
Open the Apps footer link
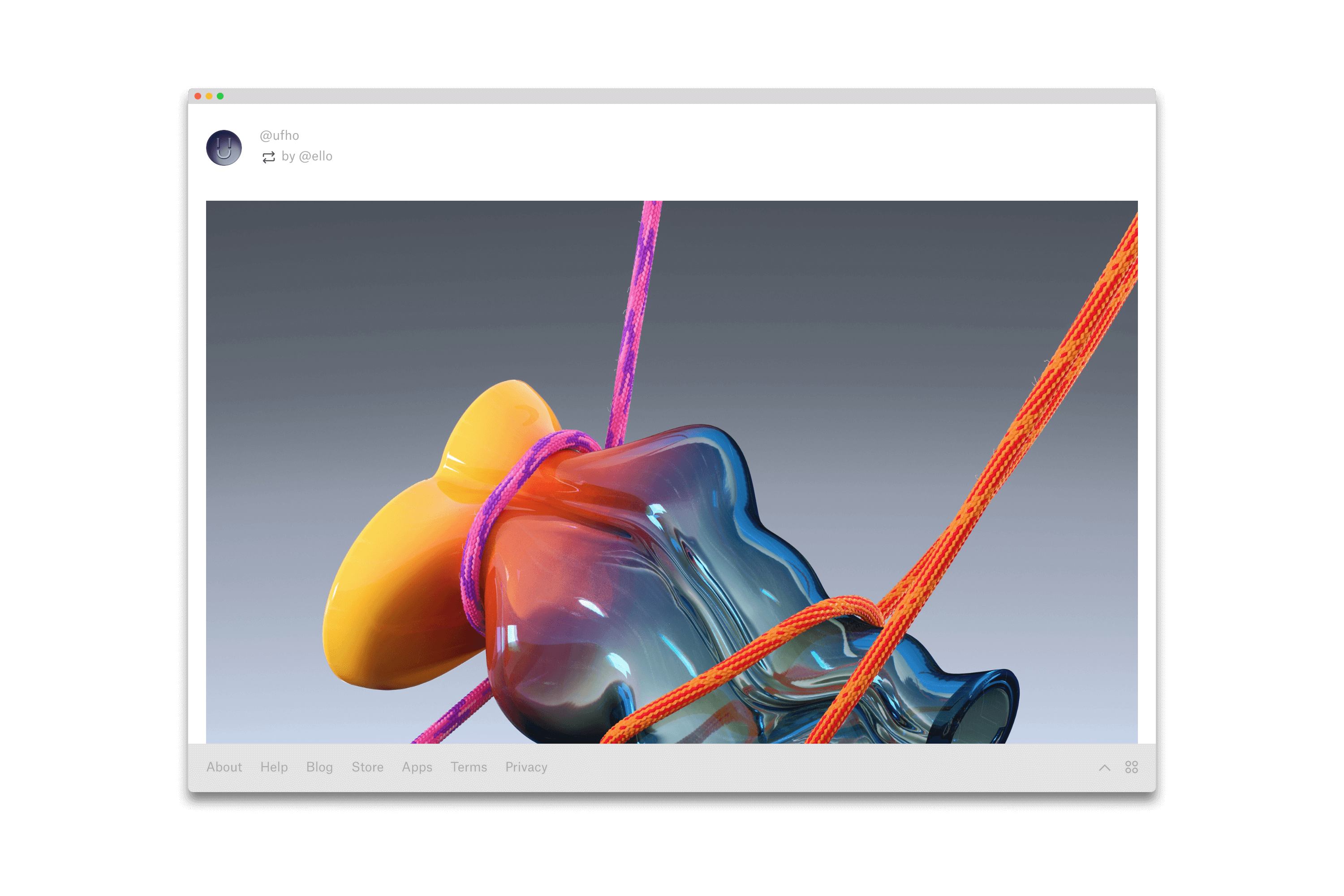(417, 767)
